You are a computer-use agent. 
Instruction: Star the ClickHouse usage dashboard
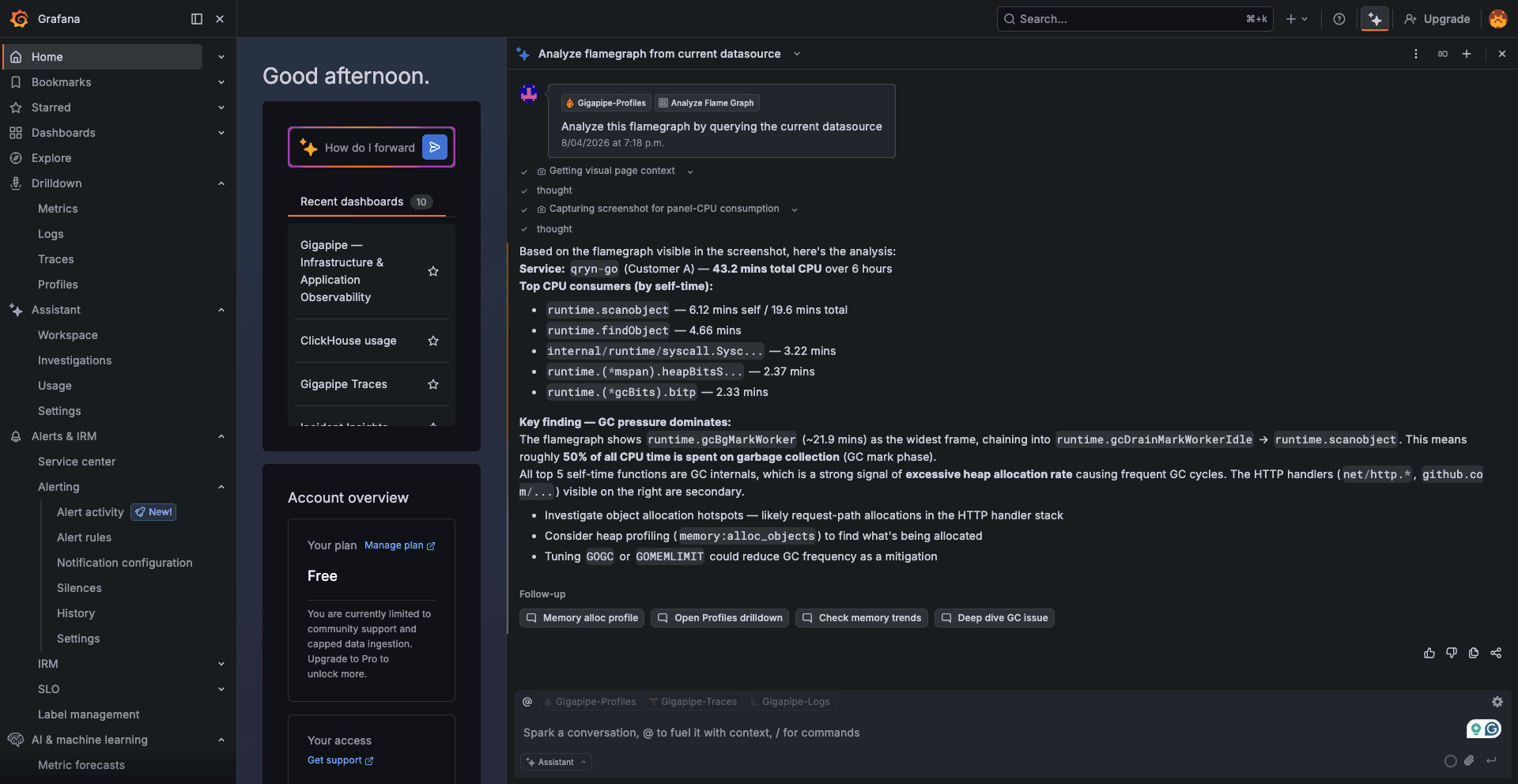click(x=433, y=341)
